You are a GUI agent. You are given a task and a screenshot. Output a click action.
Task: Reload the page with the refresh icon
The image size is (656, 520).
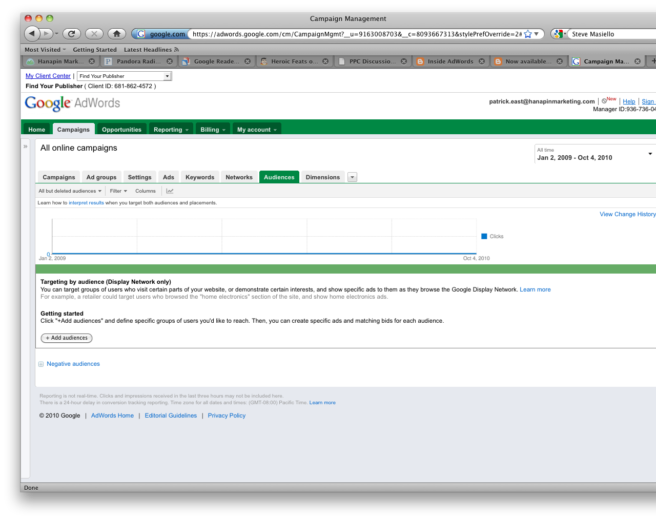click(72, 33)
